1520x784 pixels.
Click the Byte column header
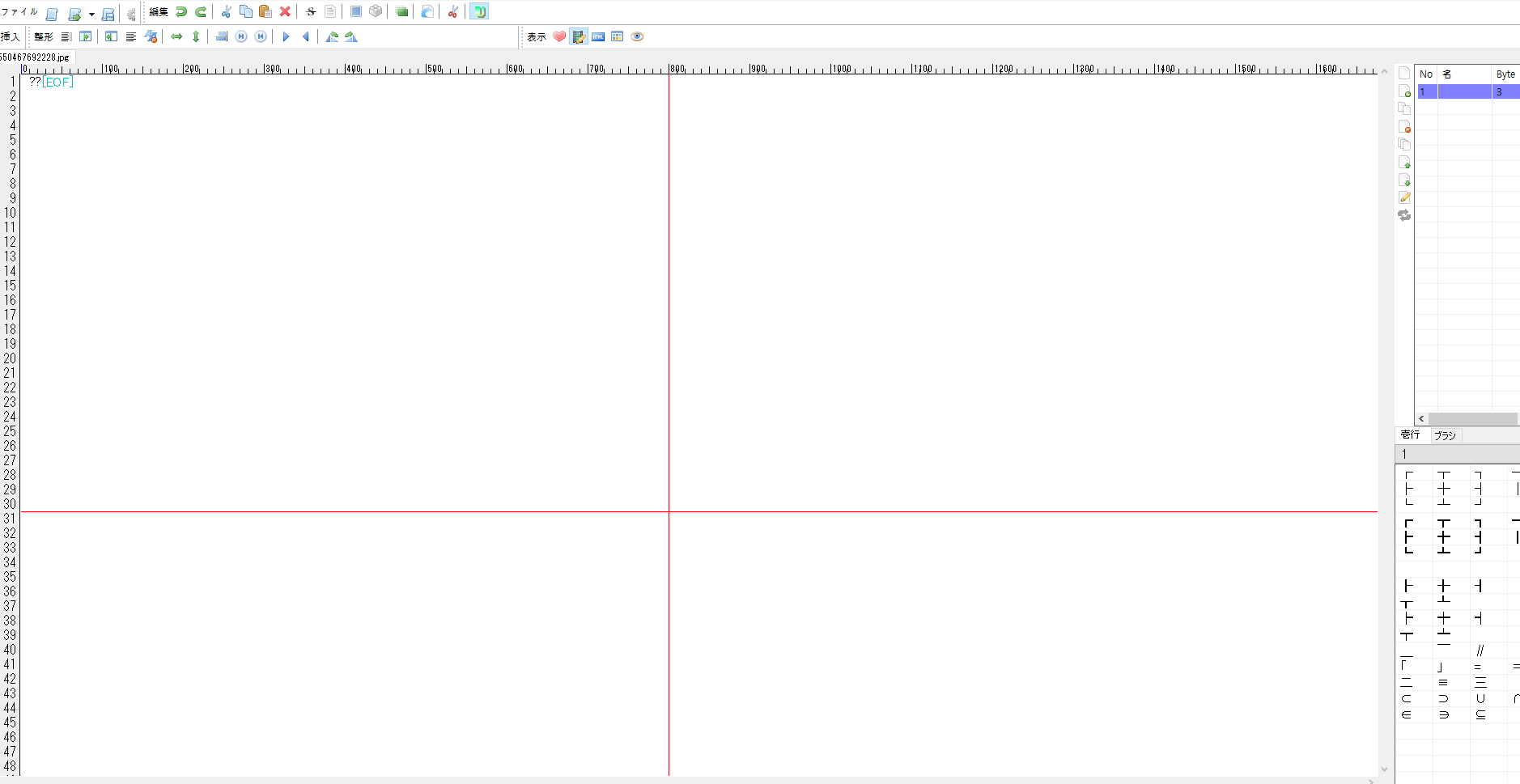tap(1505, 74)
